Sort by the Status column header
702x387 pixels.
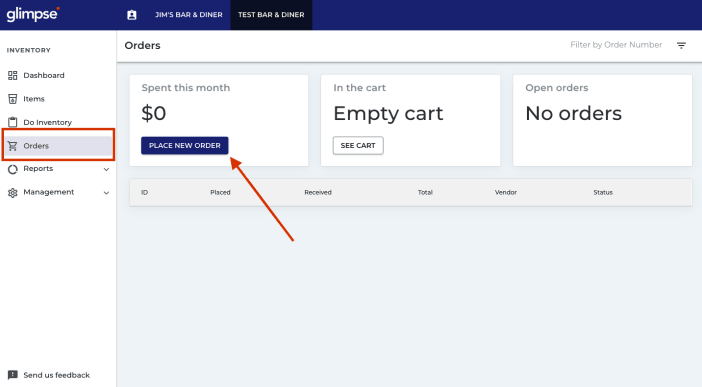(x=603, y=192)
